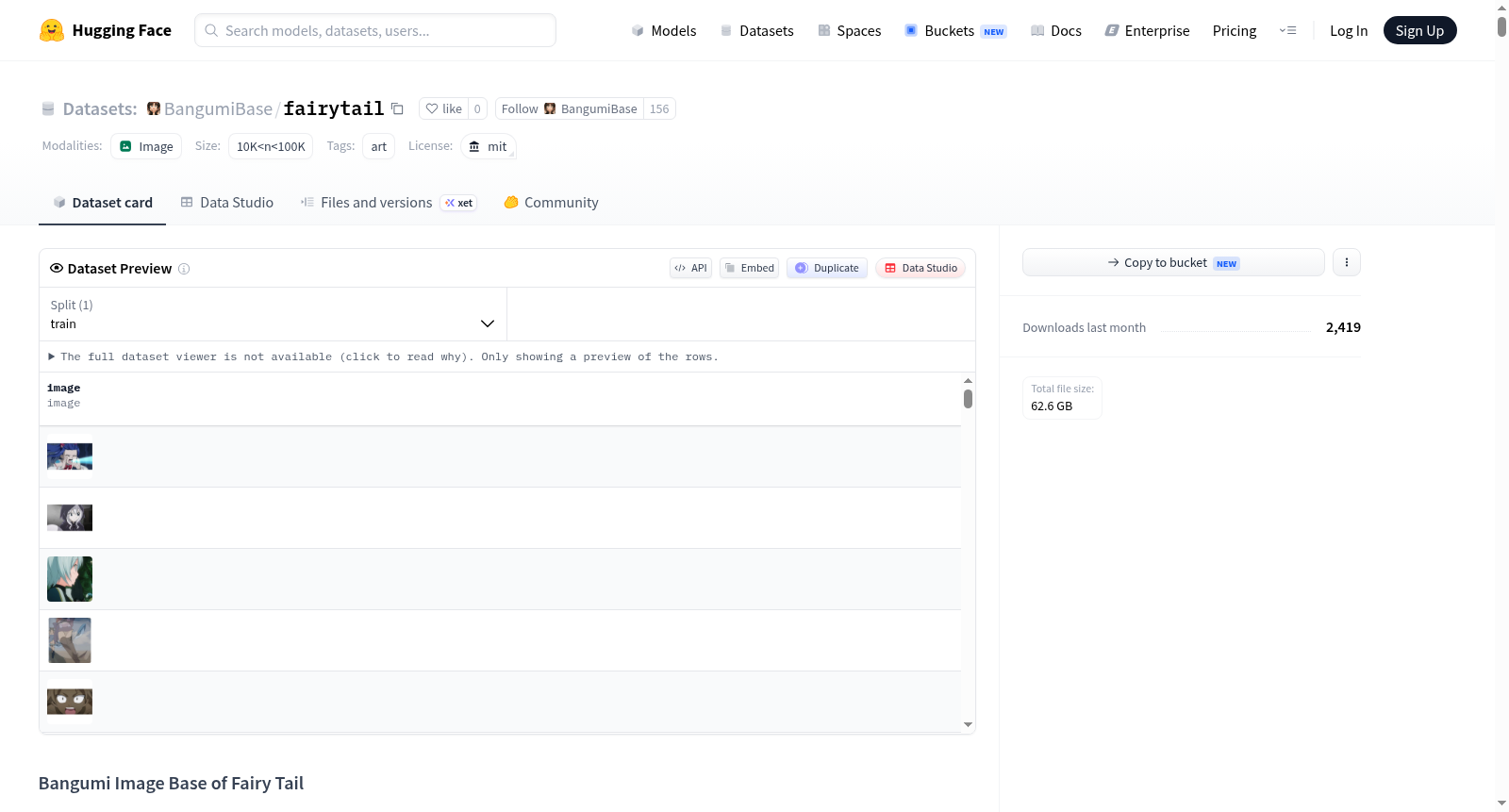Screen dimensions: 1509x812
Task: Click the API button
Action: coord(690,268)
